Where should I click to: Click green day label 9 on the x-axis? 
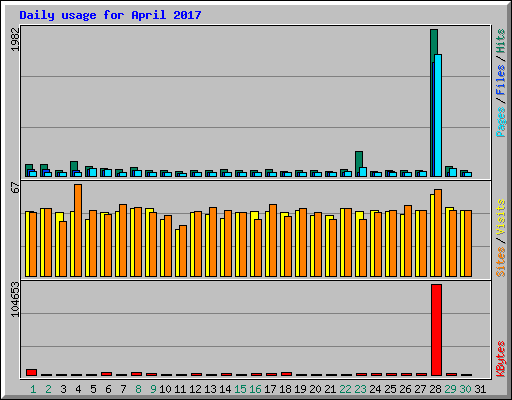[153, 389]
